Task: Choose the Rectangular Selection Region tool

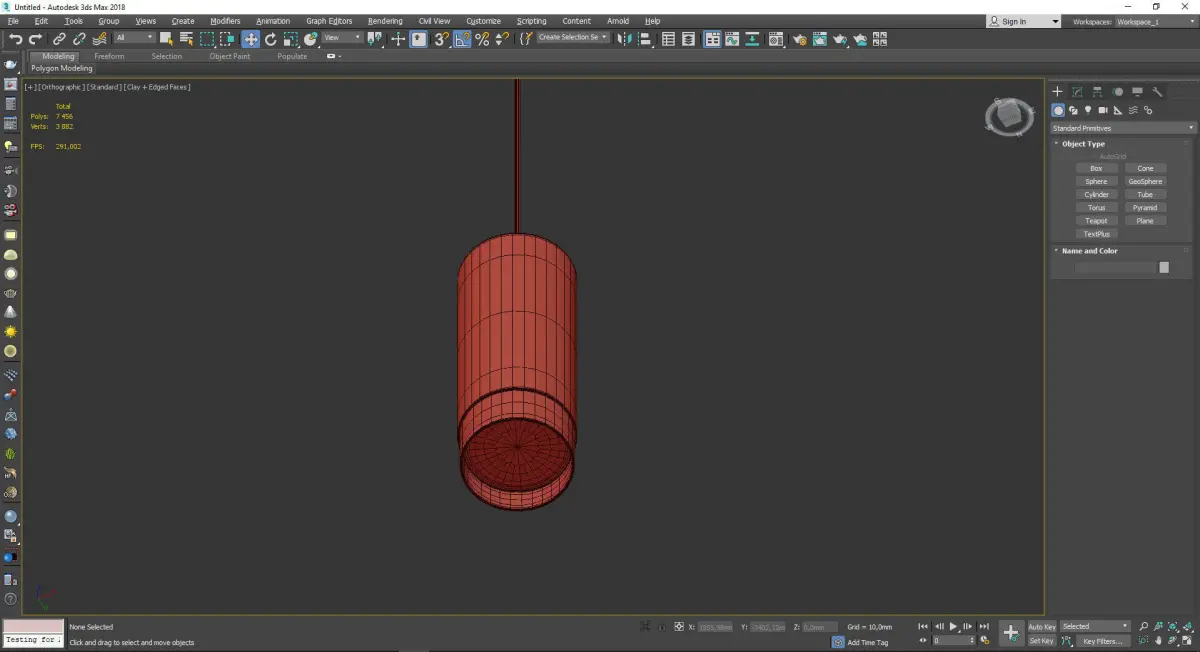Action: tap(207, 39)
